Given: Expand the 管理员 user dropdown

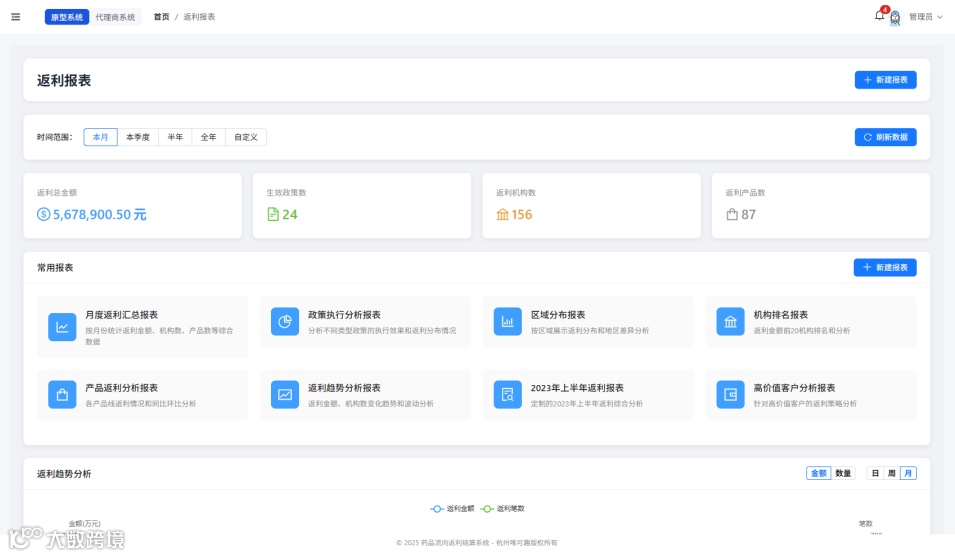Looking at the screenshot, I should pos(926,17).
